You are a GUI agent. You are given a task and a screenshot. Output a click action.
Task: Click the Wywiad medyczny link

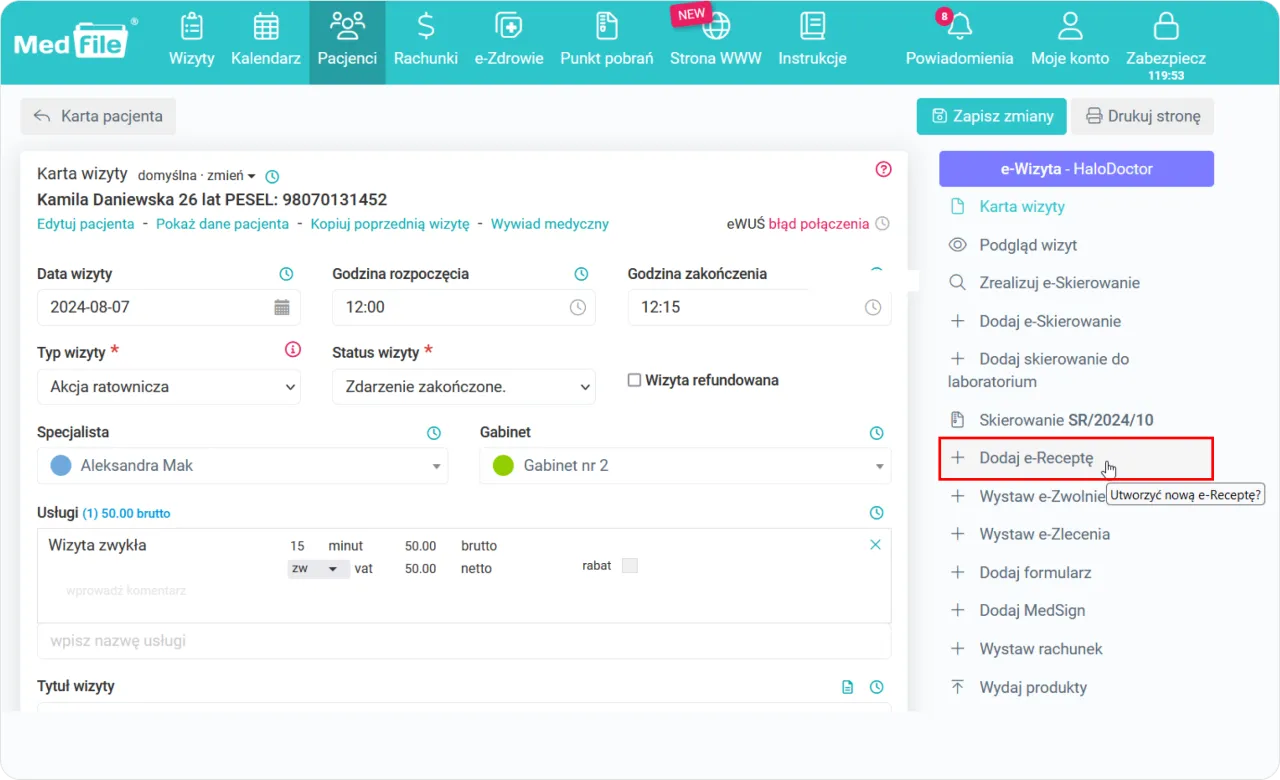coord(549,224)
